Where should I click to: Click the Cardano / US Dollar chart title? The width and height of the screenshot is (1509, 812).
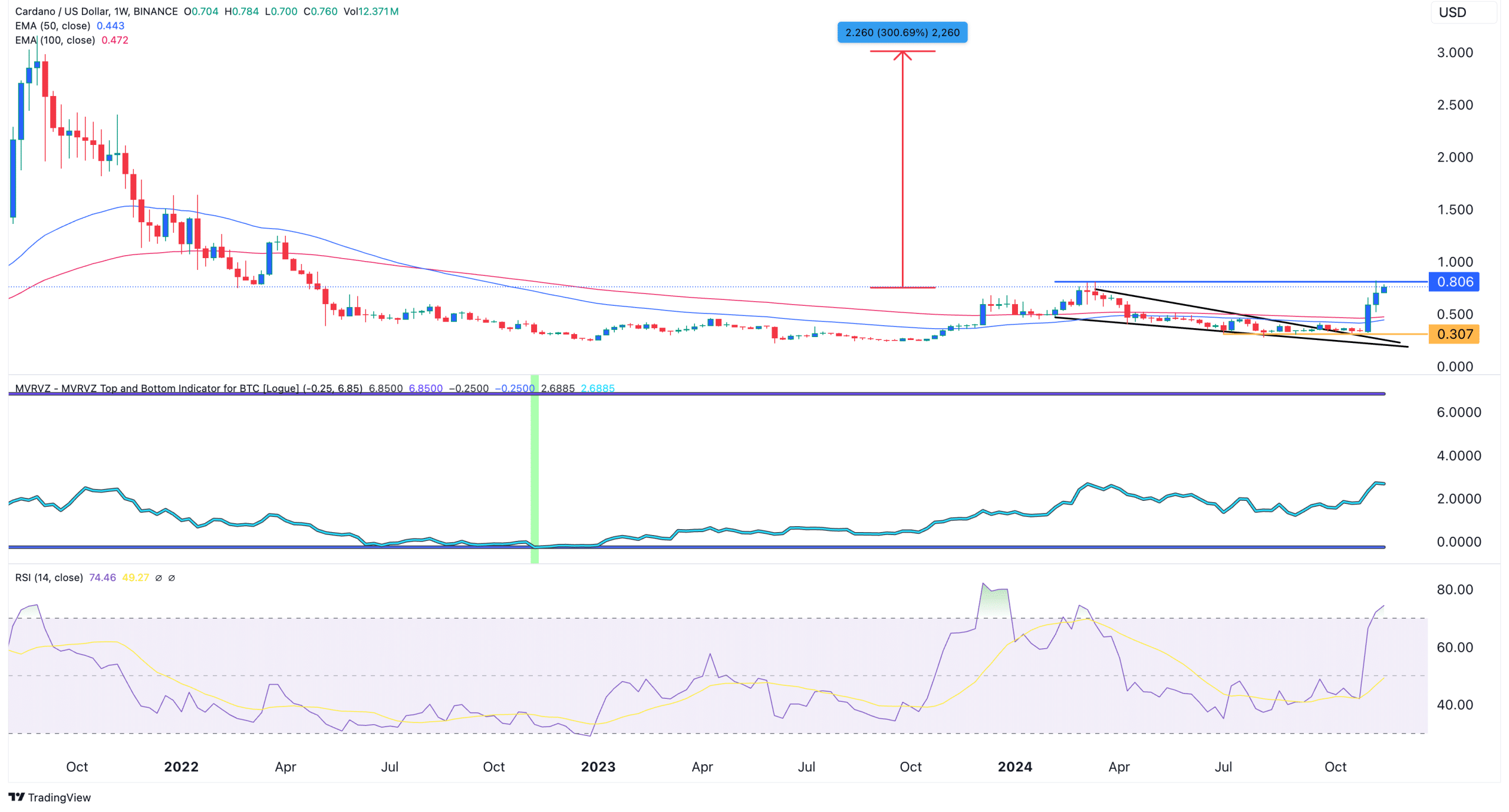coord(96,11)
